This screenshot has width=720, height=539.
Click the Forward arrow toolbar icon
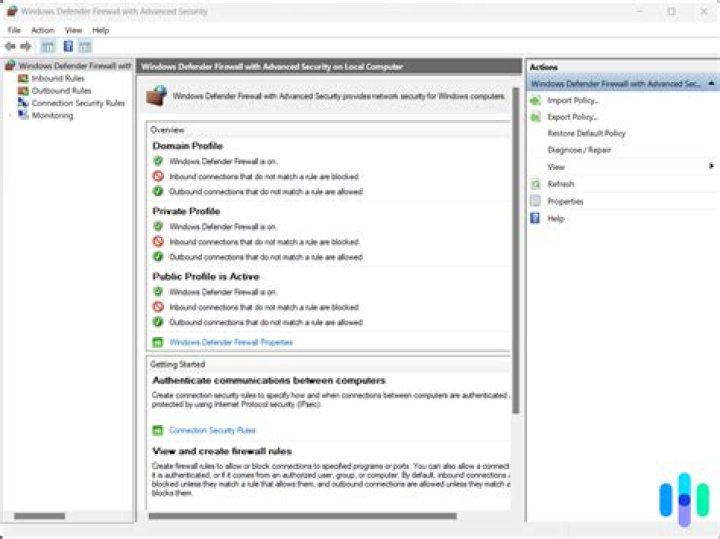[x=26, y=46]
